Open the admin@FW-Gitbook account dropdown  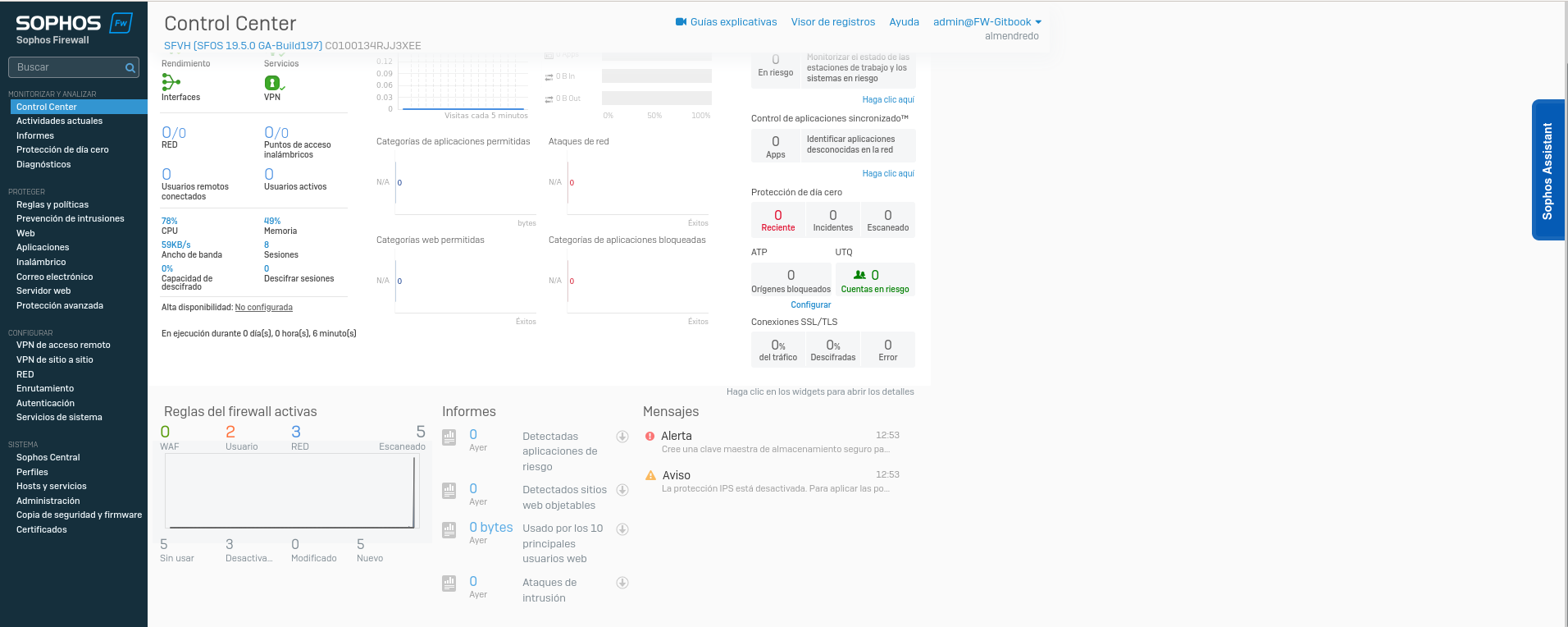[x=987, y=22]
